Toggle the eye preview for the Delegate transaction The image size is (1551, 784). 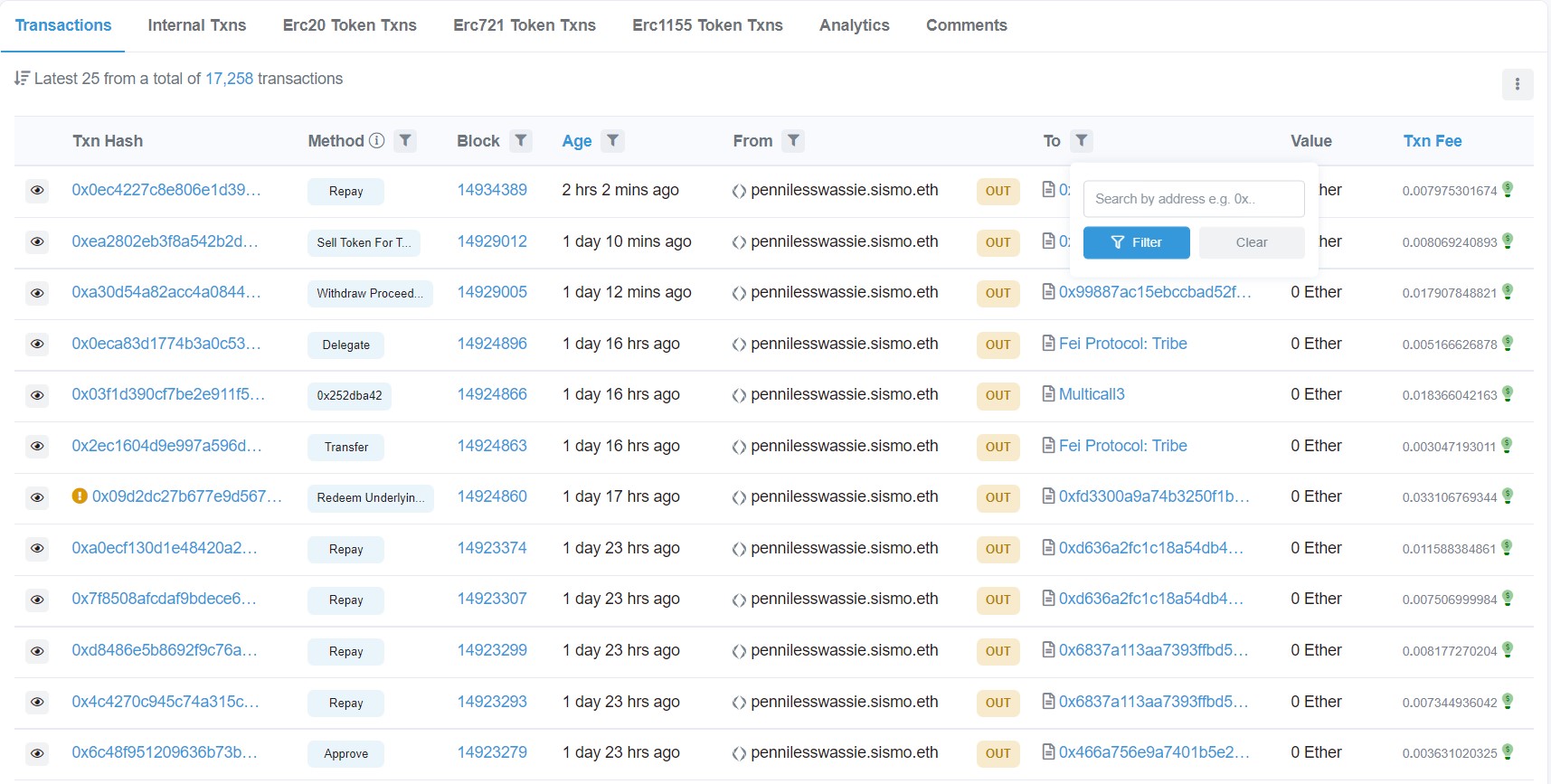37,345
